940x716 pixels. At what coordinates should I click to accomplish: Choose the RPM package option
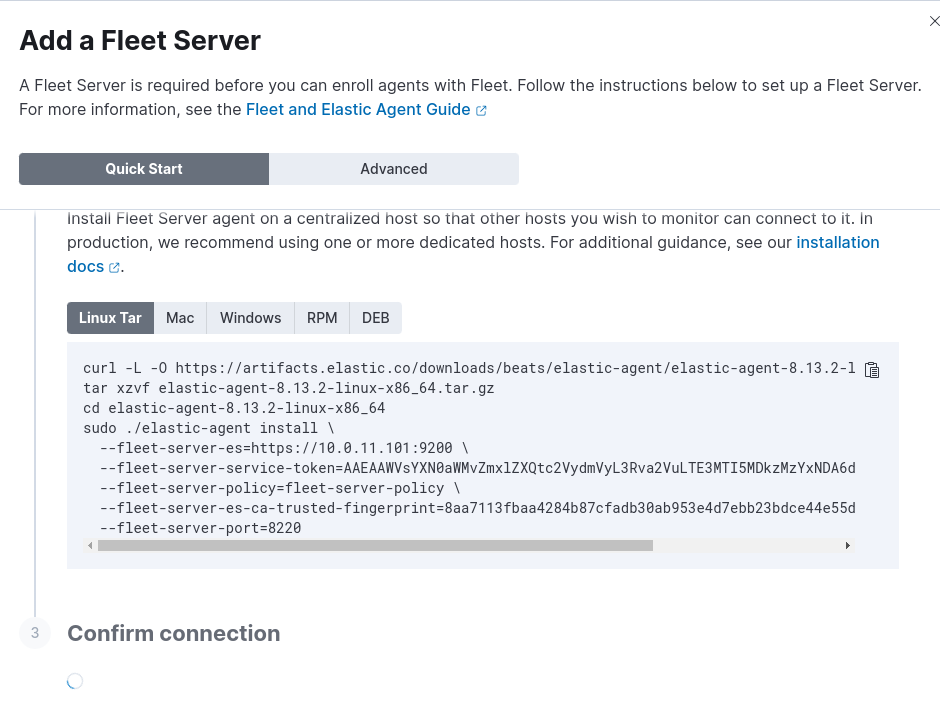[322, 318]
